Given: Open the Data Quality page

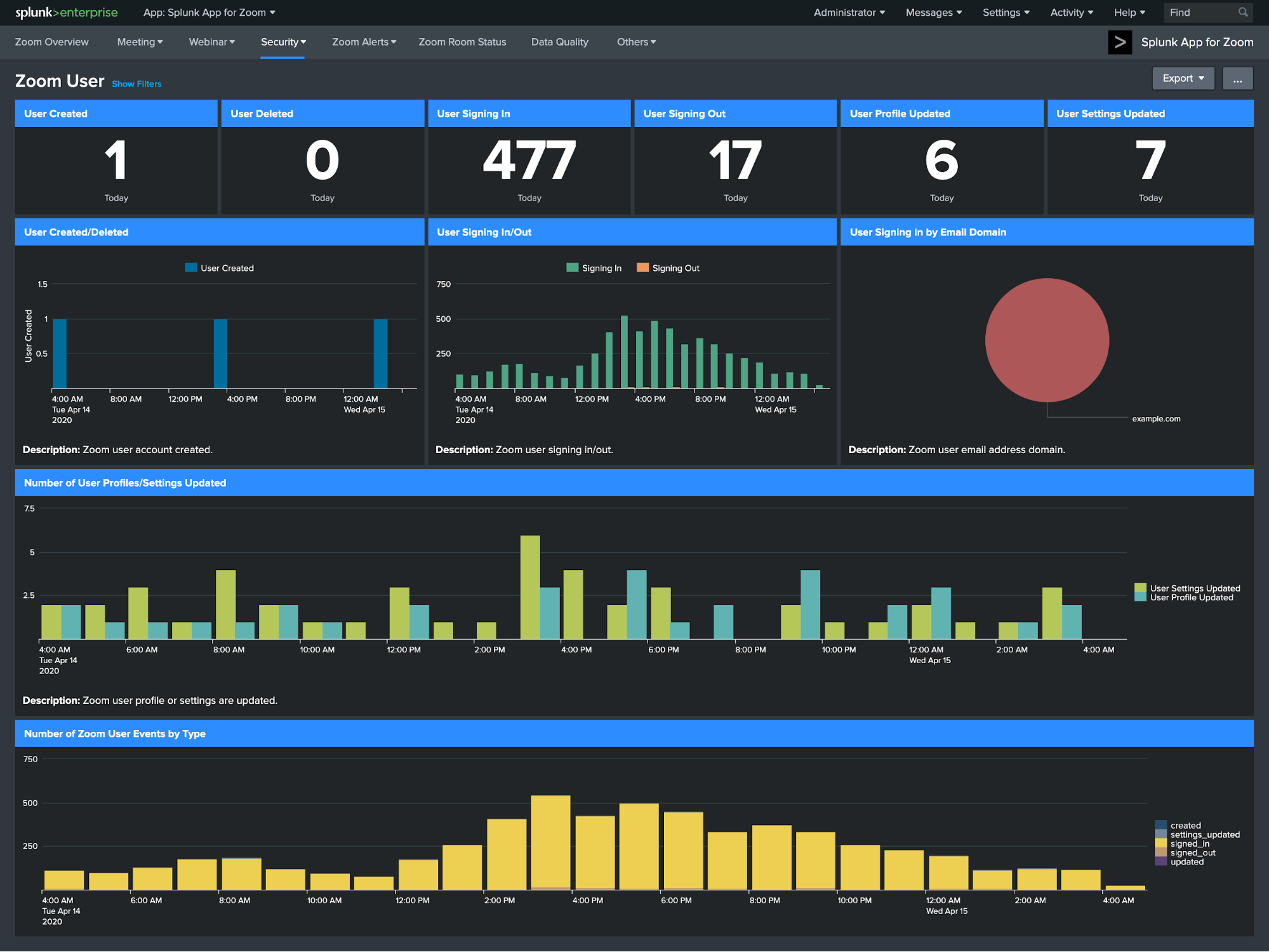Looking at the screenshot, I should pyautogui.click(x=559, y=42).
